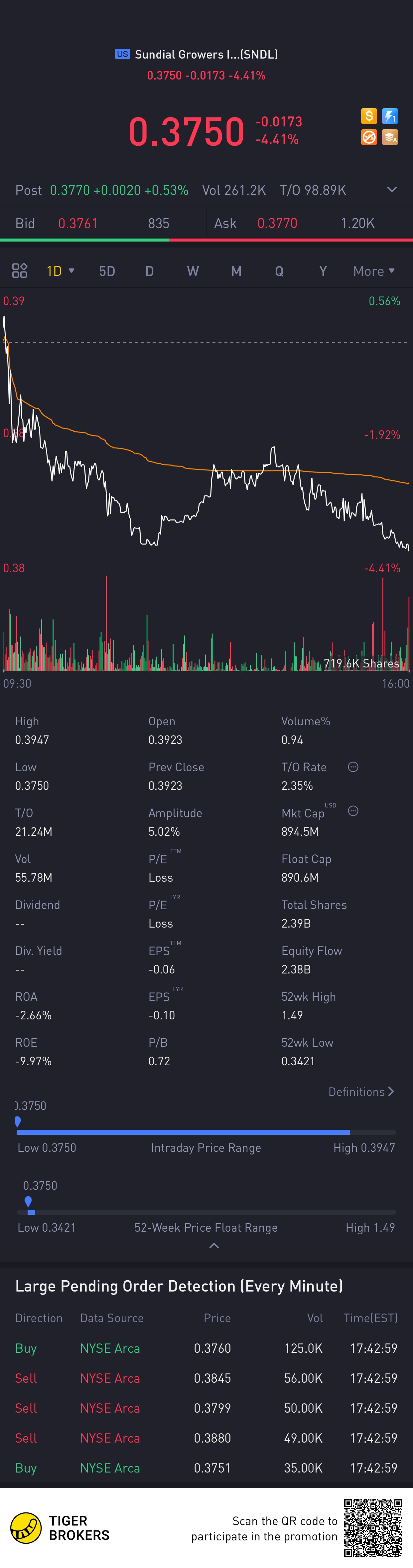This screenshot has height=1568, width=413.
Task: Tap the Vol 55.78M stat
Action: pyautogui.click(x=34, y=868)
